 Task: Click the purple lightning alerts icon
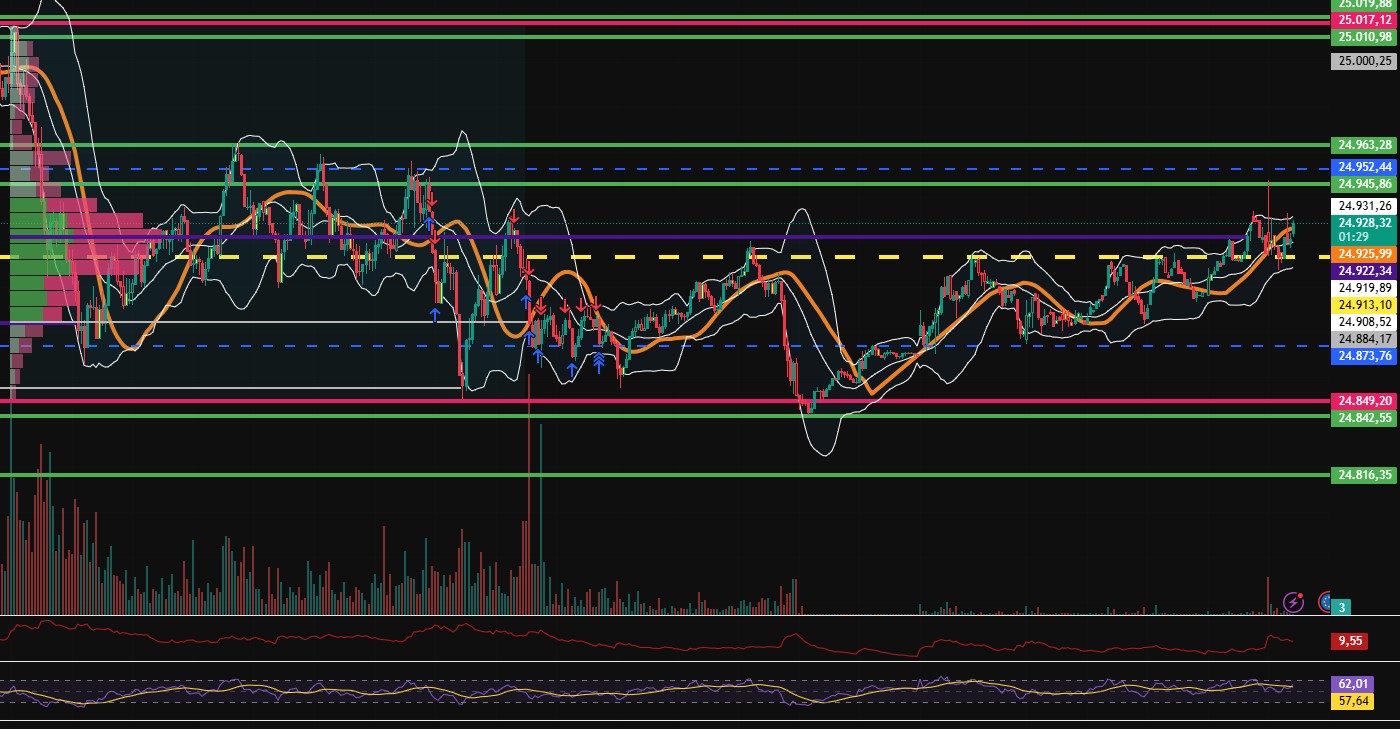point(1294,601)
